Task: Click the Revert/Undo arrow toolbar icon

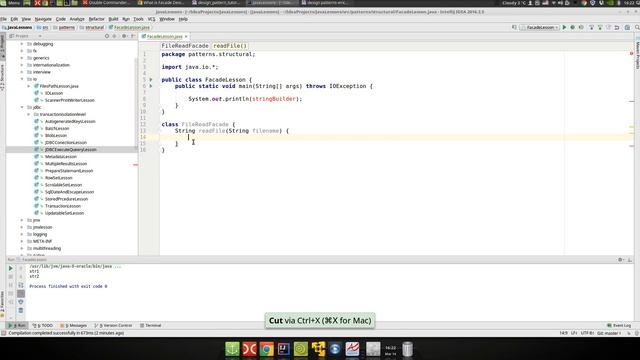Action: 617,27
